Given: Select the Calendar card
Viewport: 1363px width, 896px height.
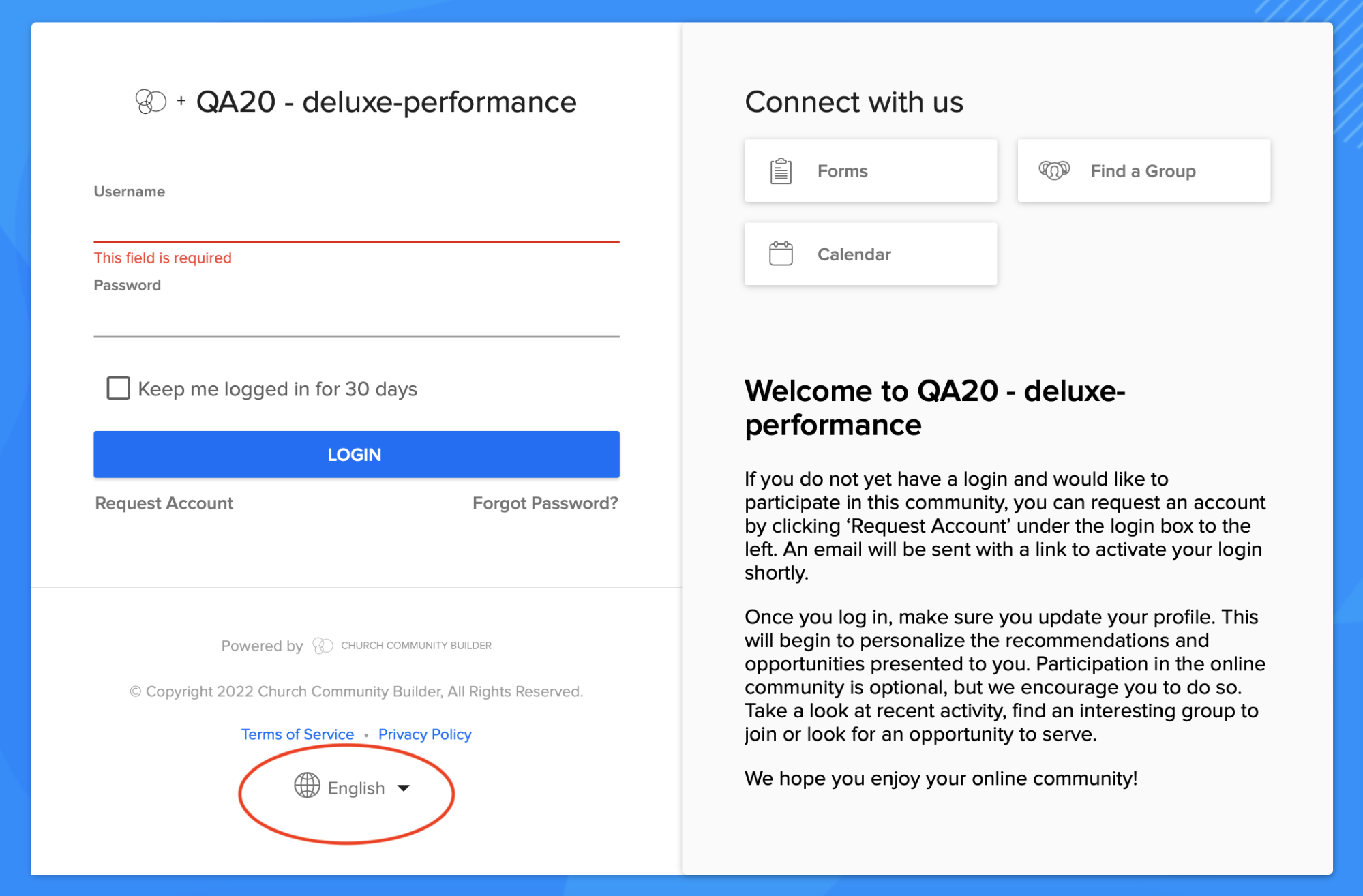Looking at the screenshot, I should pyautogui.click(x=870, y=253).
